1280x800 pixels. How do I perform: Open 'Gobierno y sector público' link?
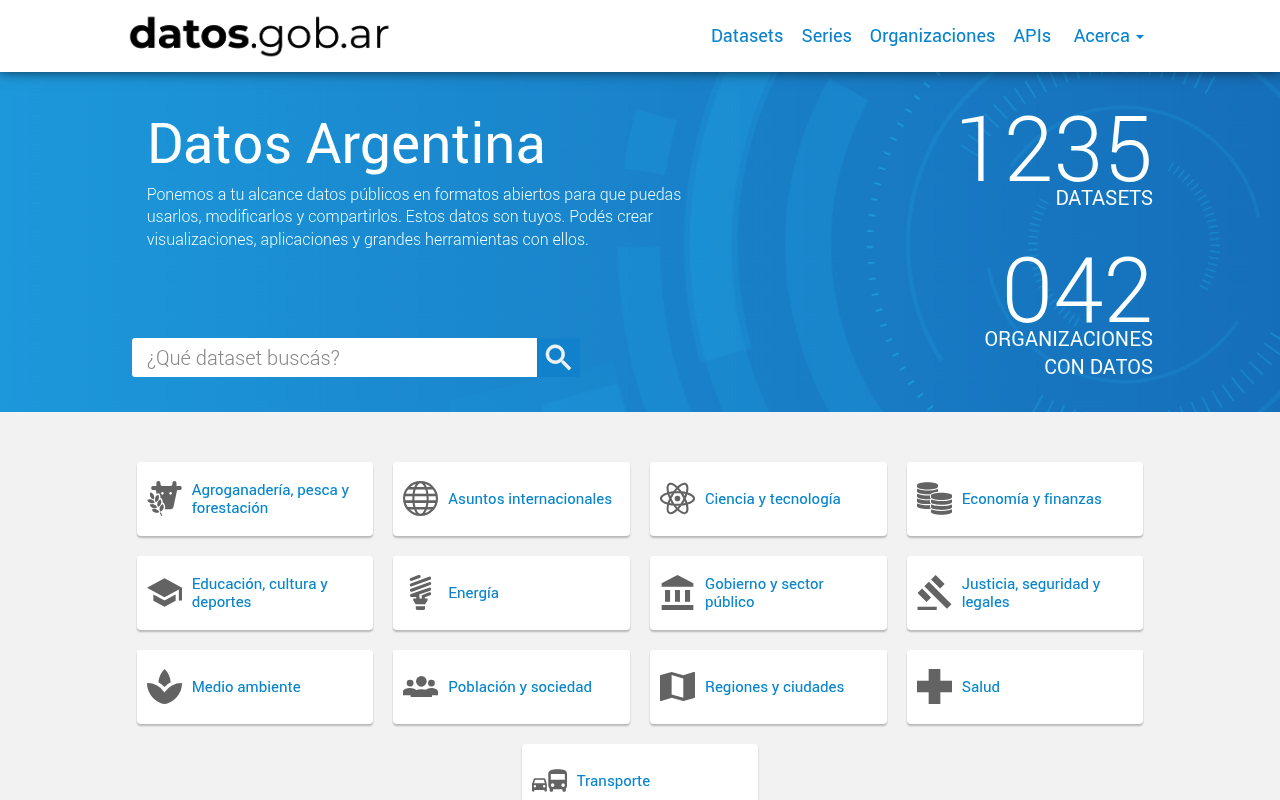(x=764, y=593)
